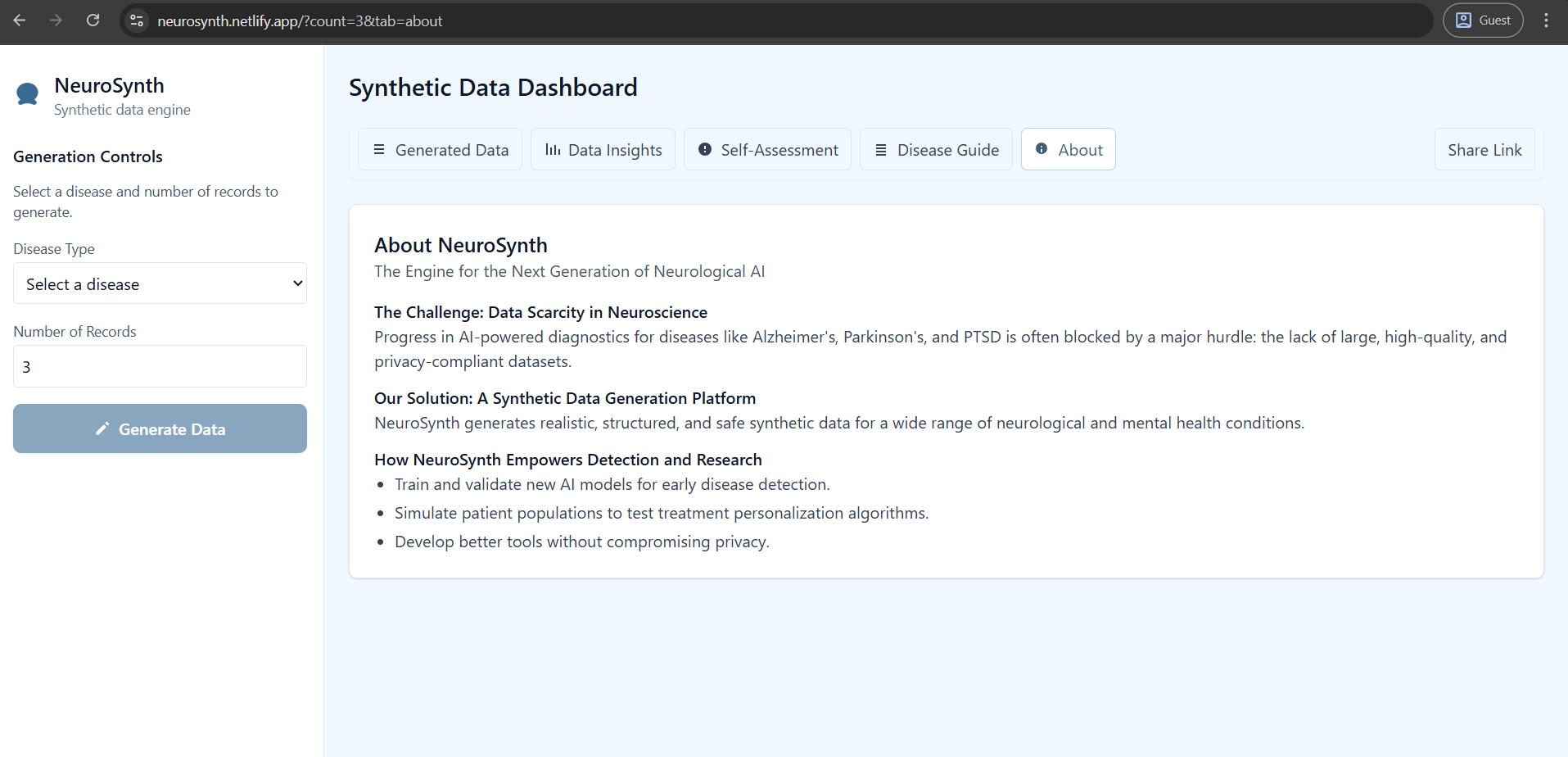This screenshot has width=1568, height=757.
Task: Switch to the Generated Data tab
Action: [x=441, y=149]
